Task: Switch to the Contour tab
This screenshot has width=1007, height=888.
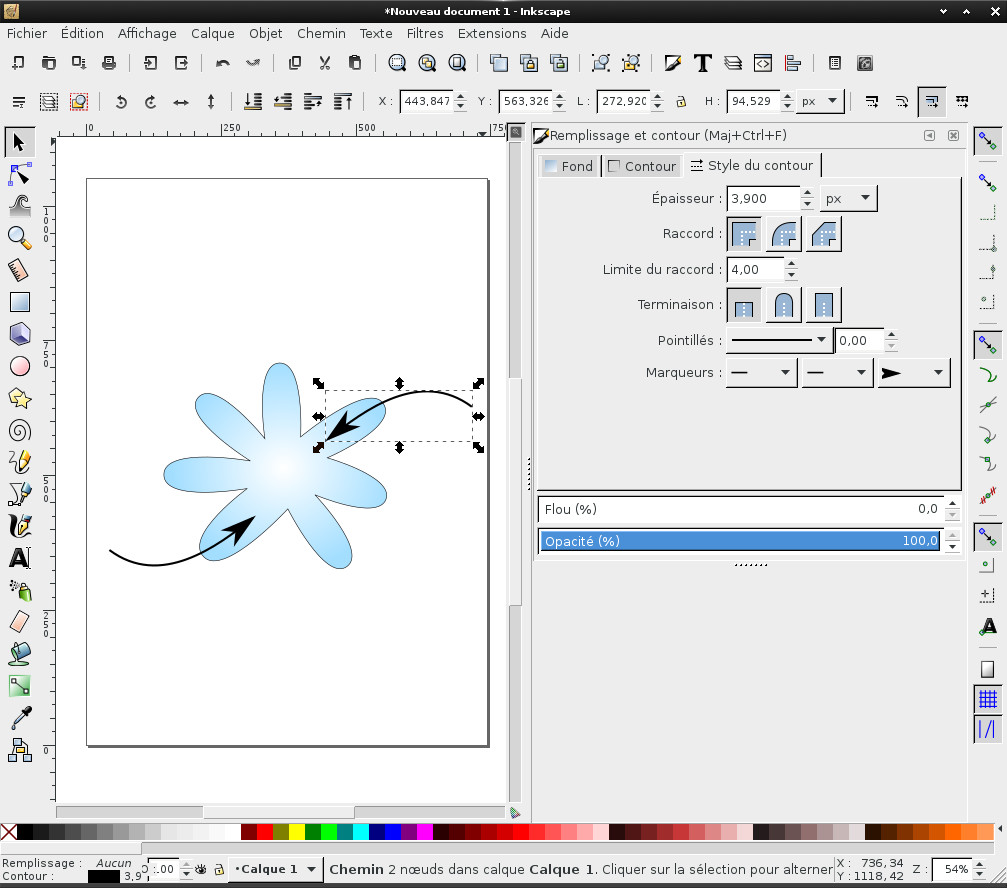Action: pyautogui.click(x=641, y=165)
